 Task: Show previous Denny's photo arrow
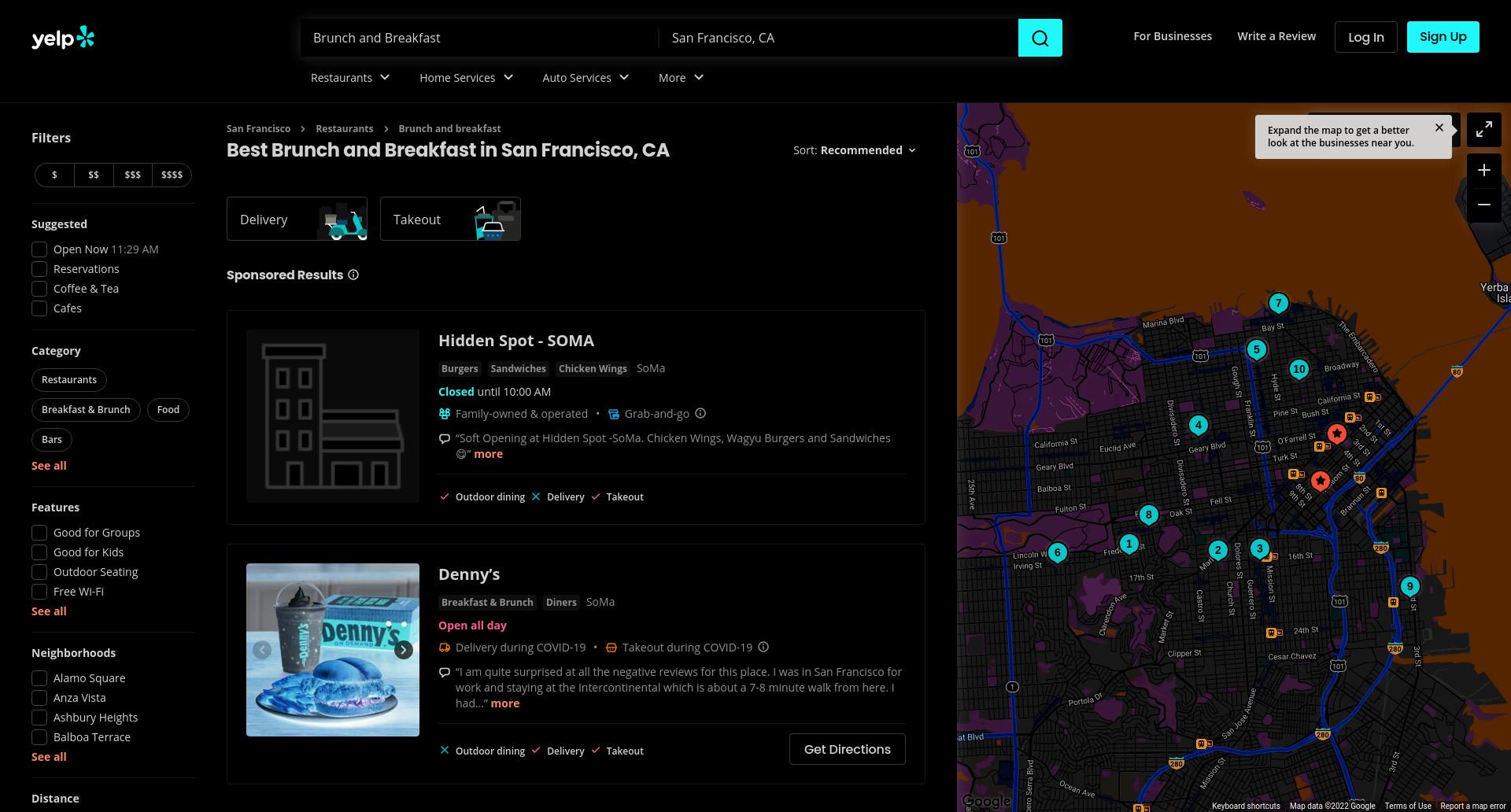[x=262, y=650]
